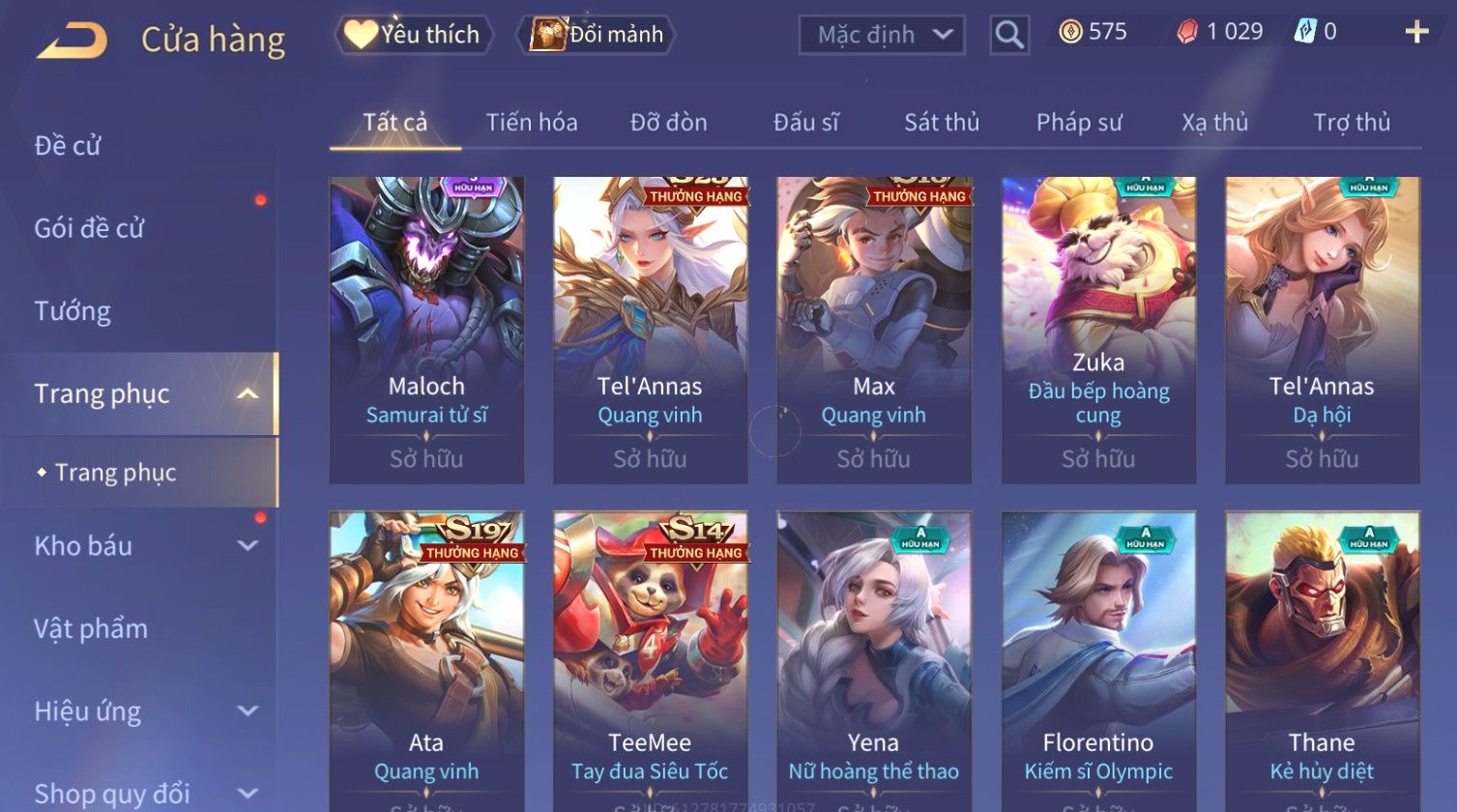The height and width of the screenshot is (812, 1457).
Task: Open Yêu thích favorites heart button
Action: (414, 35)
